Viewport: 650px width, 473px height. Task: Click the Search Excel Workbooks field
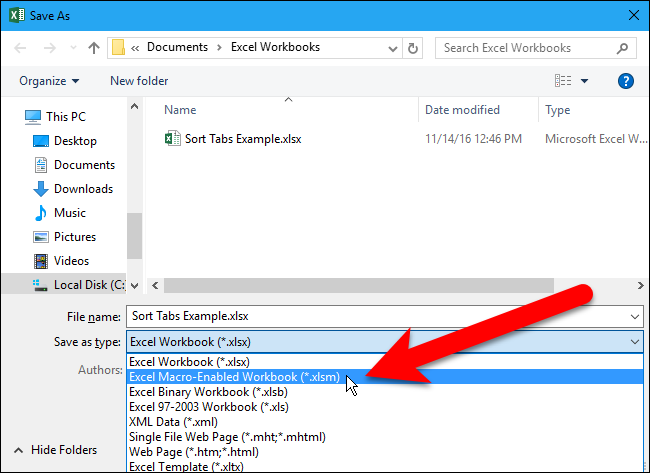(x=525, y=47)
